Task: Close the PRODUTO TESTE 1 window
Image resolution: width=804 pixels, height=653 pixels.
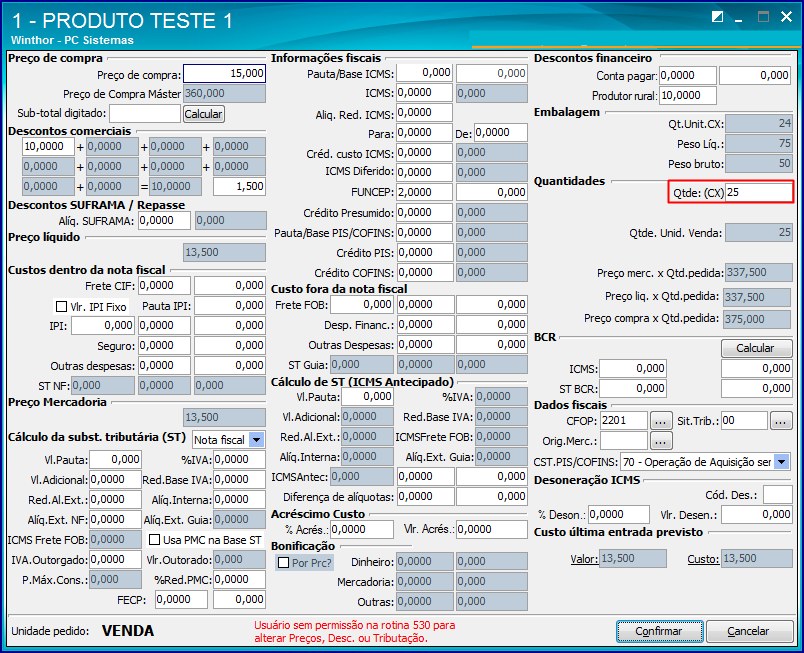Action: (786, 17)
